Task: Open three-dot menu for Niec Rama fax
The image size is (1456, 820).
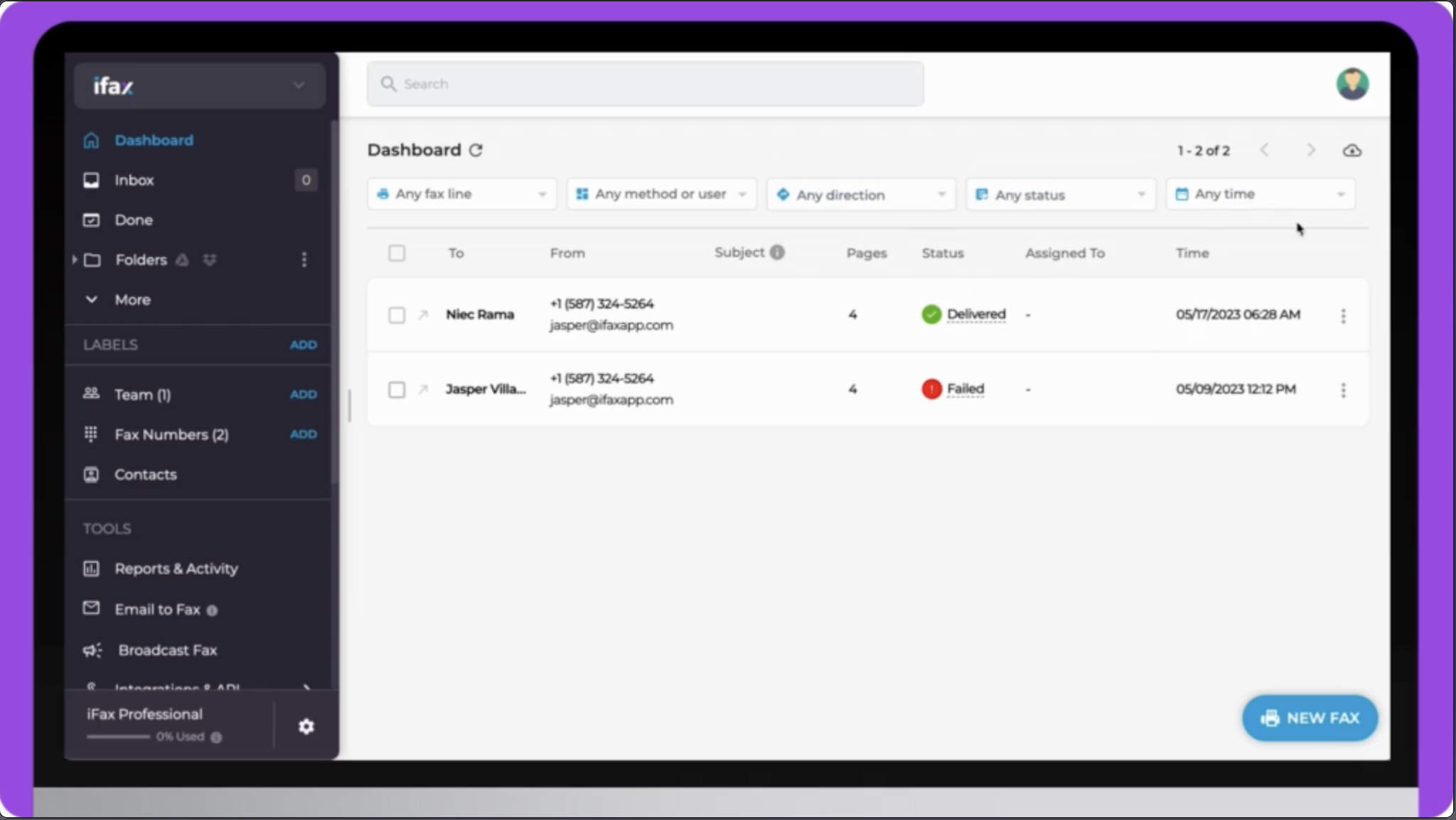Action: (1343, 315)
